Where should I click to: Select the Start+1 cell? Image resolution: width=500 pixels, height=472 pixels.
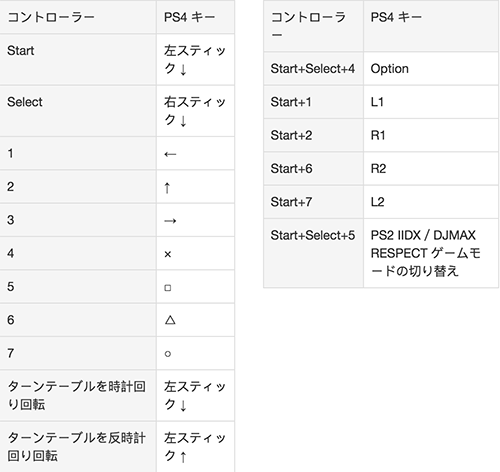click(x=313, y=102)
